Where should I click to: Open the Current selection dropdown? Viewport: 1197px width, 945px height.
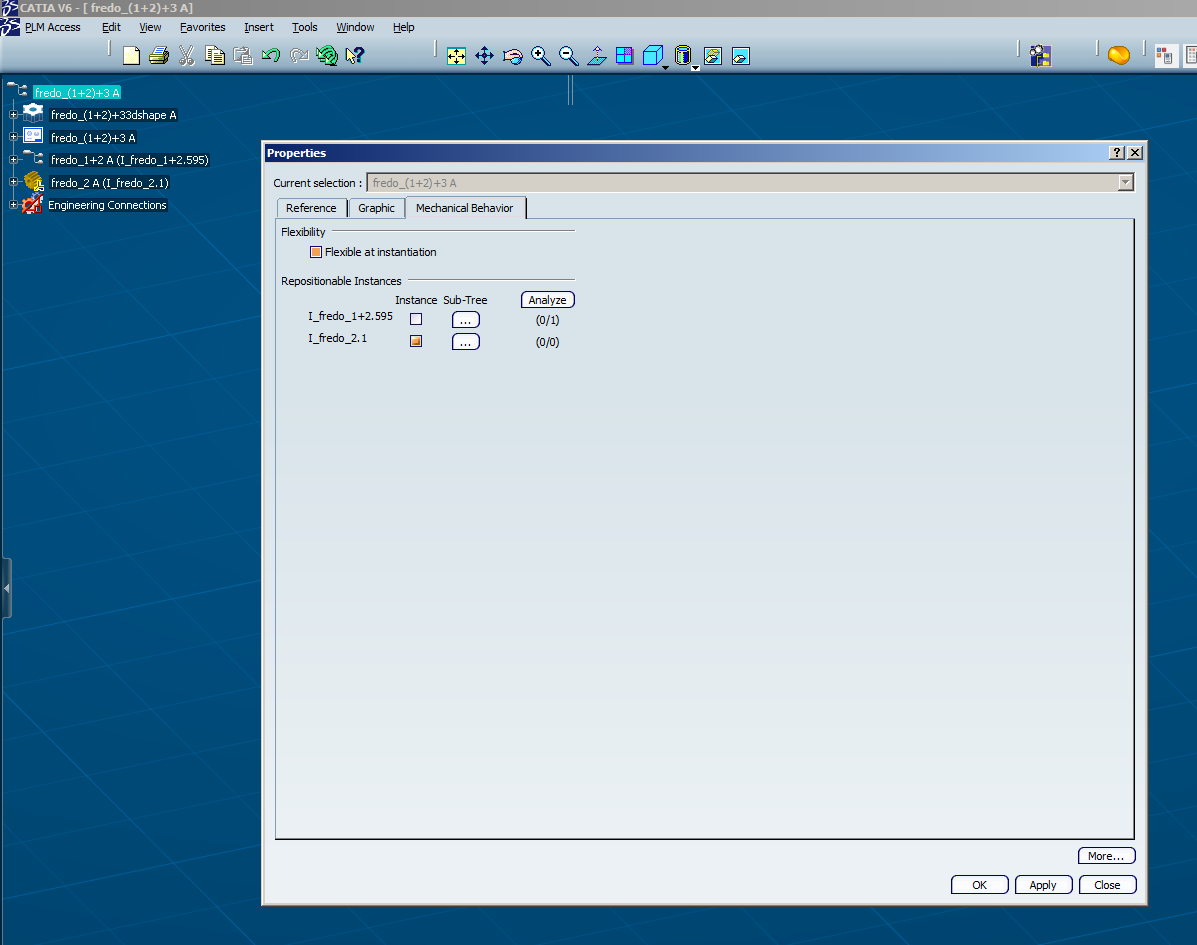[1125, 183]
